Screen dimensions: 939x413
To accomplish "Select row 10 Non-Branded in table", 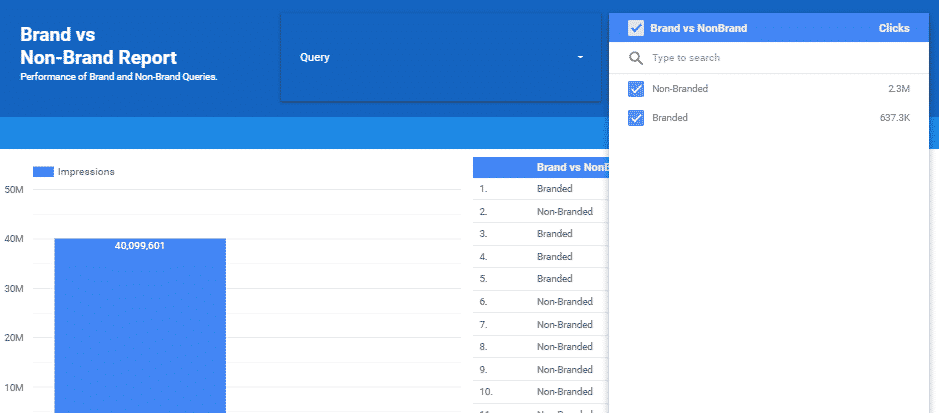I will [x=541, y=391].
